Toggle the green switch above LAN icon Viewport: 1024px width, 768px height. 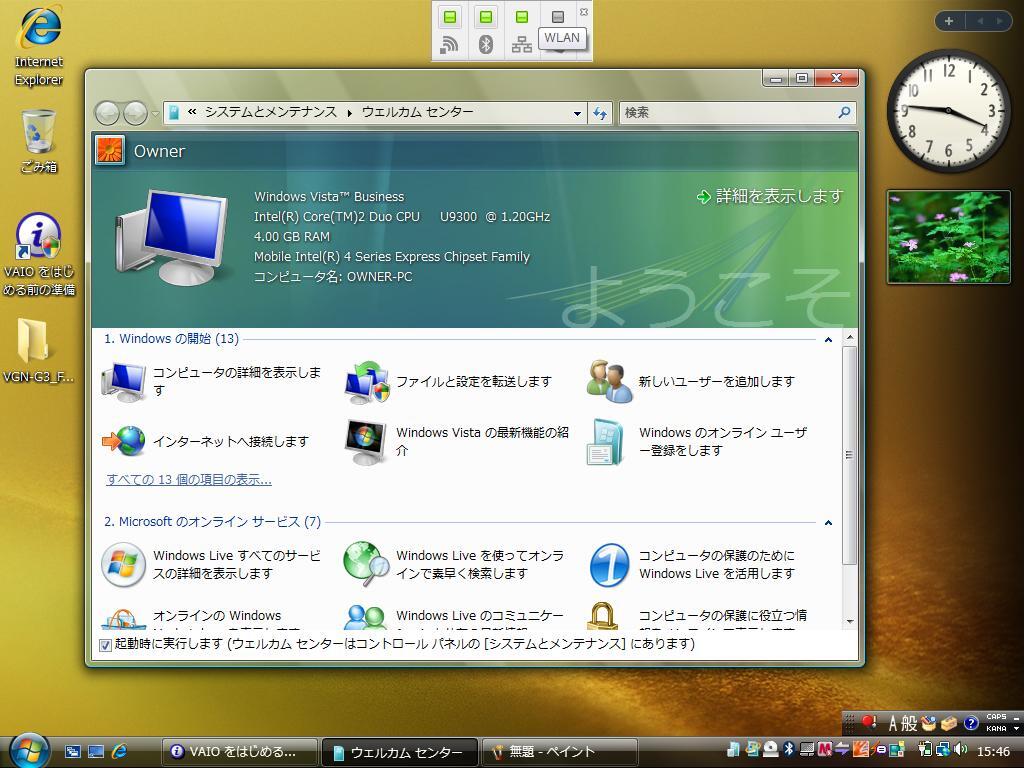521,17
